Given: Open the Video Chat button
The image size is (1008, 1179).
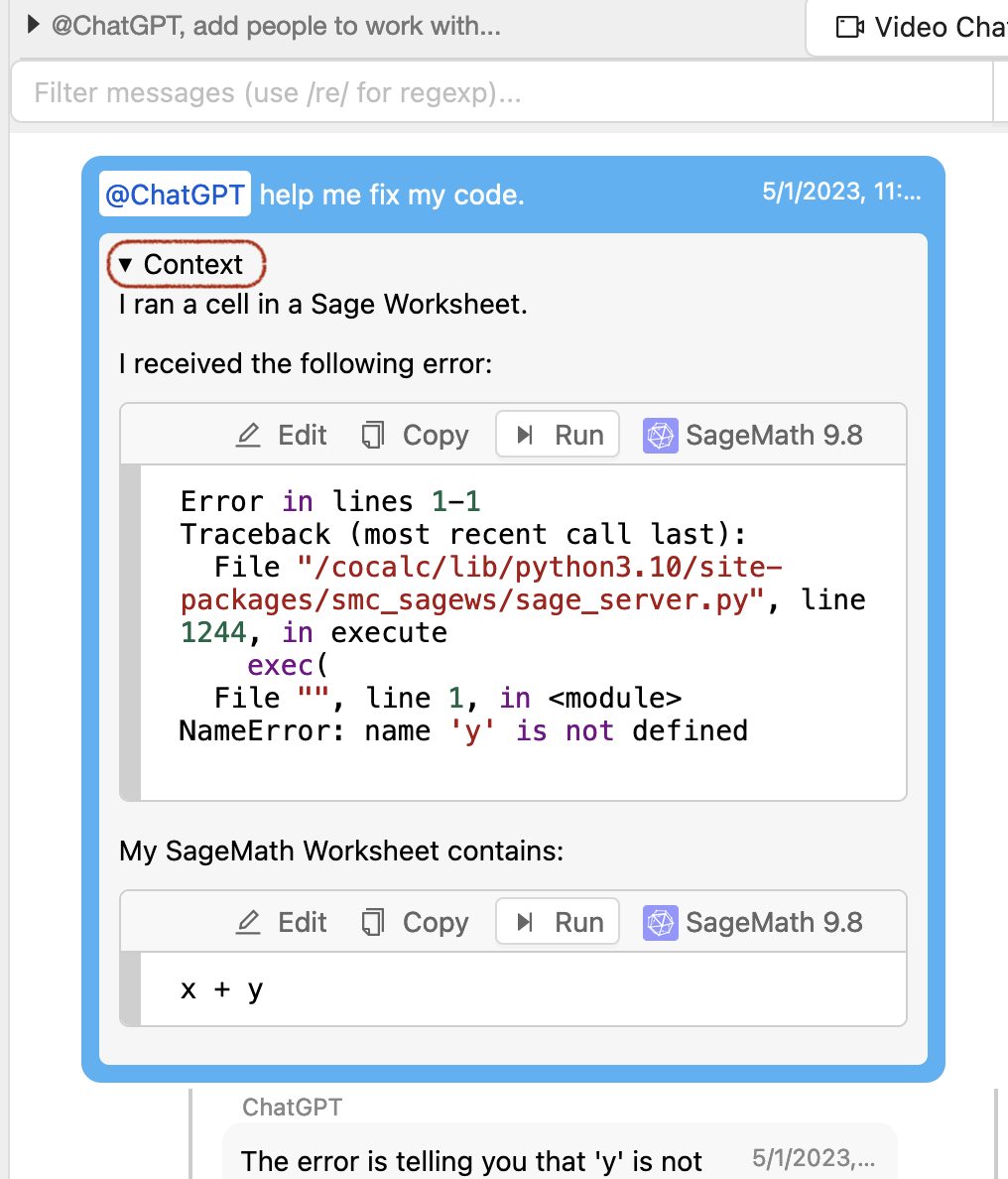Looking at the screenshot, I should pyautogui.click(x=913, y=27).
